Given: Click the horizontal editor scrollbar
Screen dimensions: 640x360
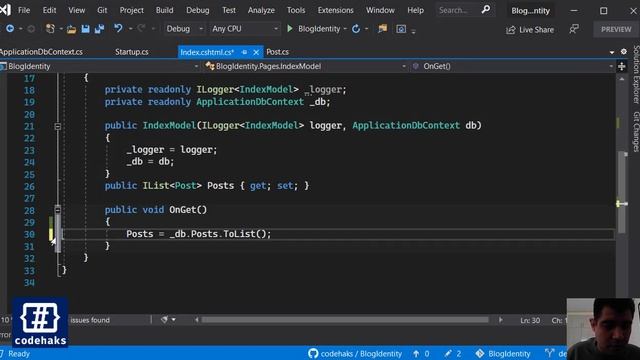Looking at the screenshot, I should (345, 320).
